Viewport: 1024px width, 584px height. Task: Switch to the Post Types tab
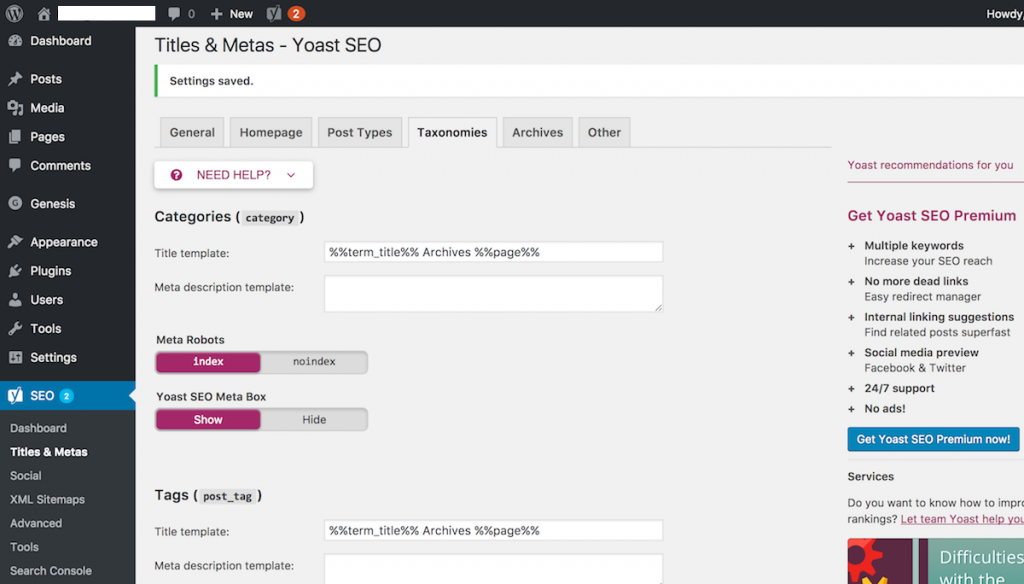pyautogui.click(x=360, y=133)
